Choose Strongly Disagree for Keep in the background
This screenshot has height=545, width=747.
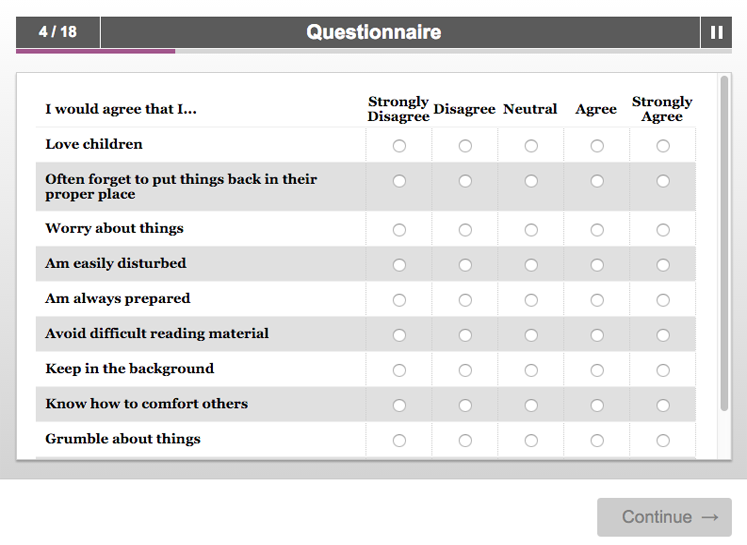pyautogui.click(x=399, y=370)
